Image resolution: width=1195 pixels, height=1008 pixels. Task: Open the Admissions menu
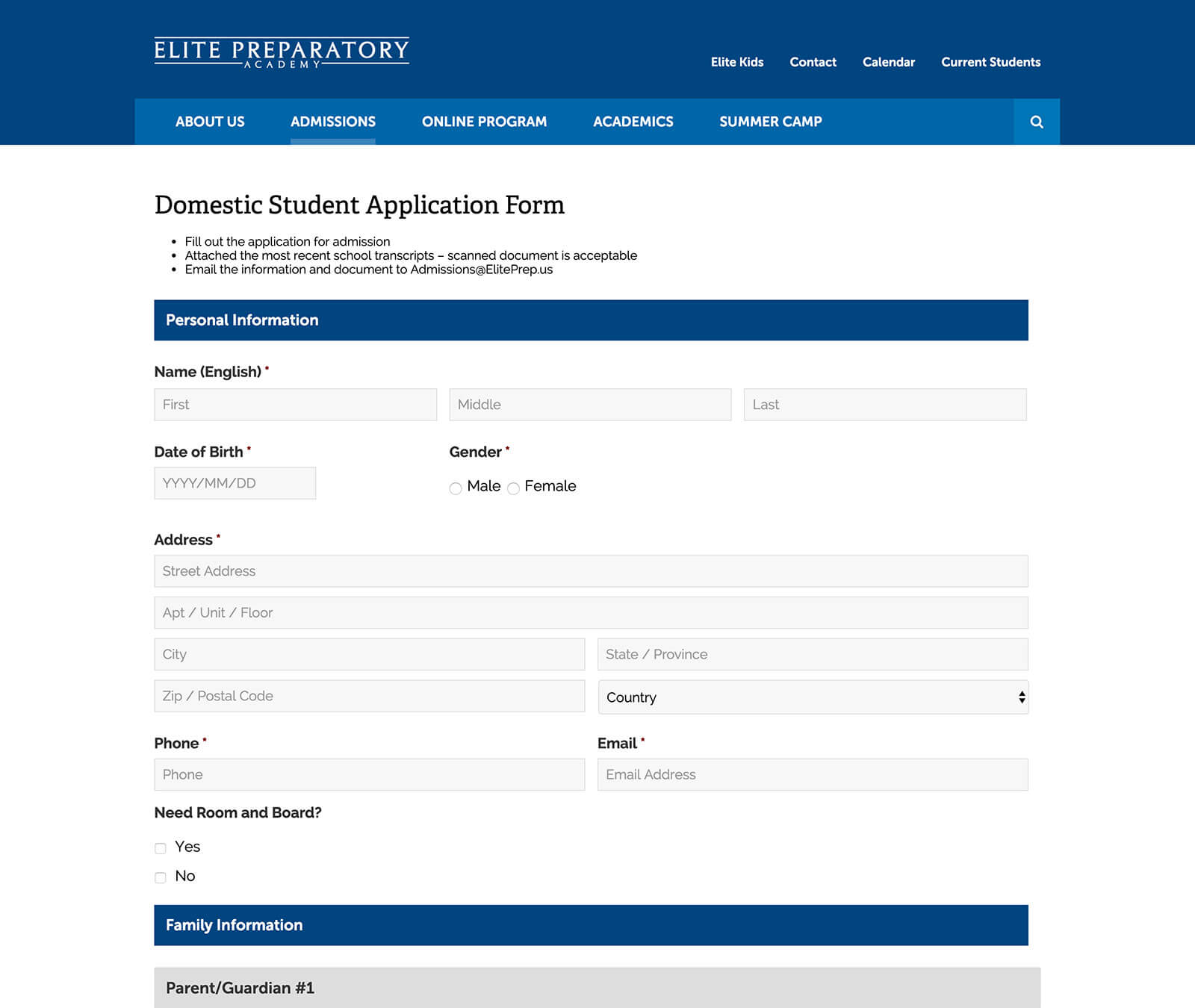(332, 122)
